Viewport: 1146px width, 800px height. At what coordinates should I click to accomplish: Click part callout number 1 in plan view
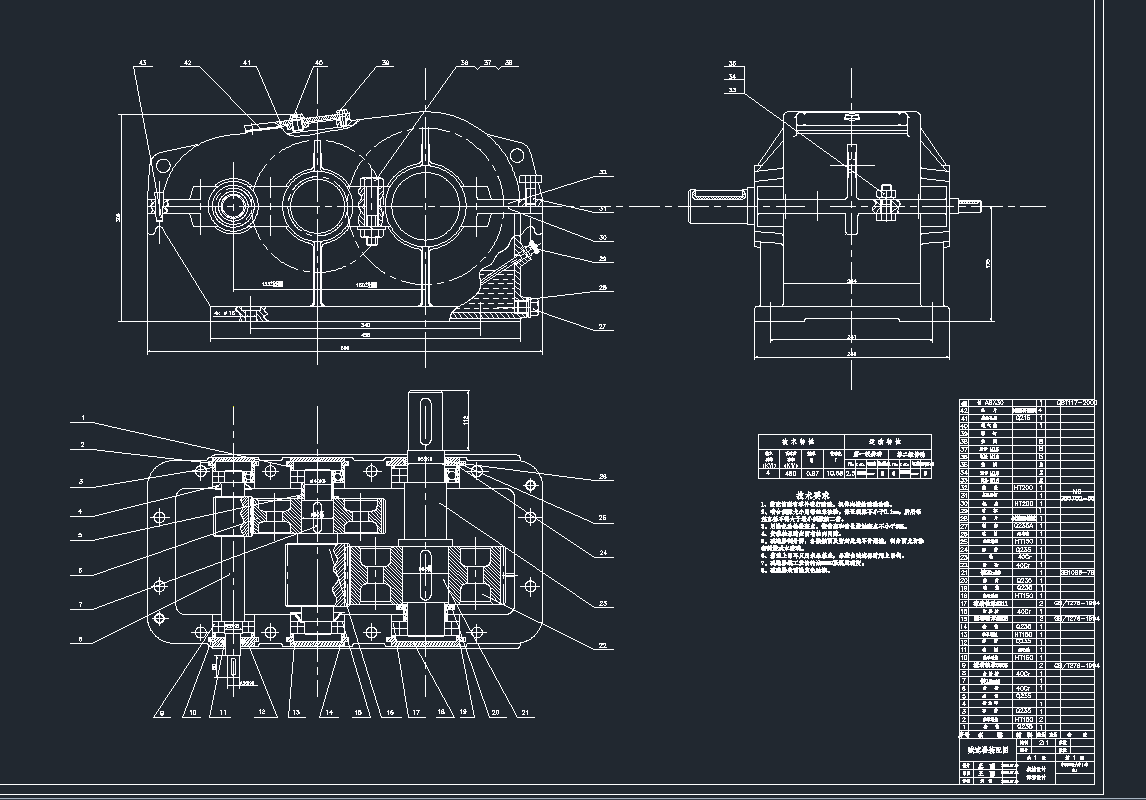(x=85, y=418)
